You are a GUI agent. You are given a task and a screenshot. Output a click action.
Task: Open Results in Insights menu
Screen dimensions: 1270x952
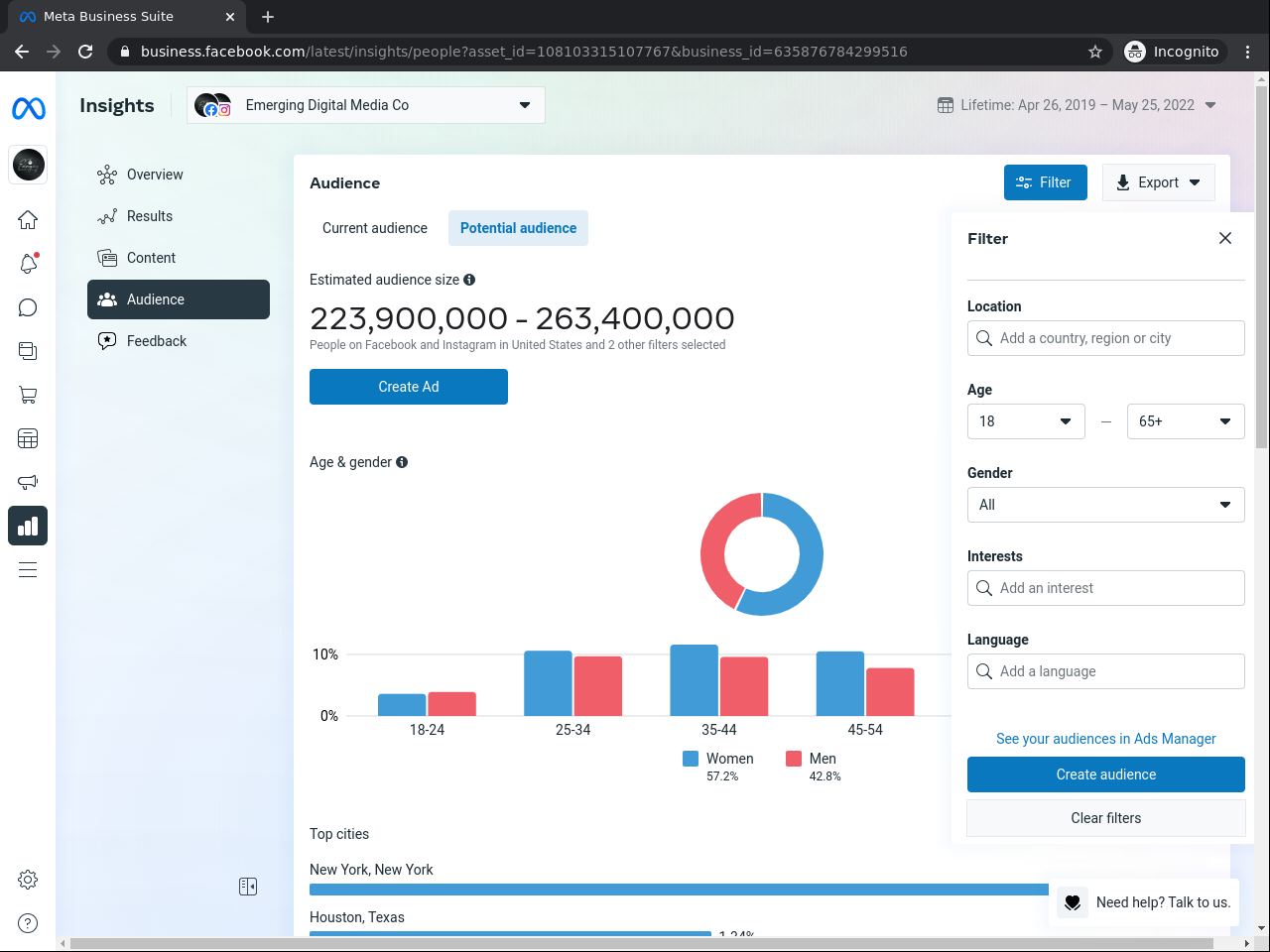click(179, 216)
